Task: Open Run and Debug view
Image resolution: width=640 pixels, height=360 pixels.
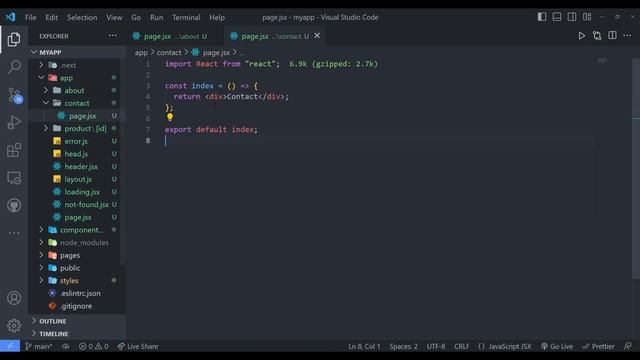Action: coord(14,122)
